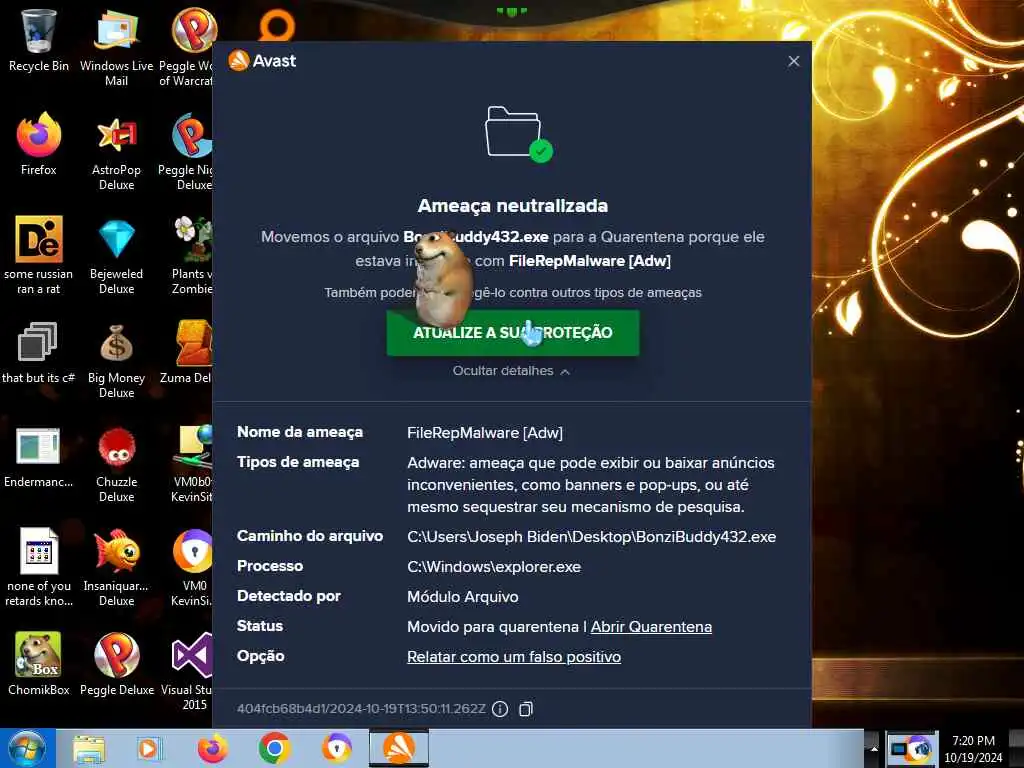Select Chuzzle Deluxe desktop icon
Screen dimensions: 1024x768
pyautogui.click(x=116, y=464)
